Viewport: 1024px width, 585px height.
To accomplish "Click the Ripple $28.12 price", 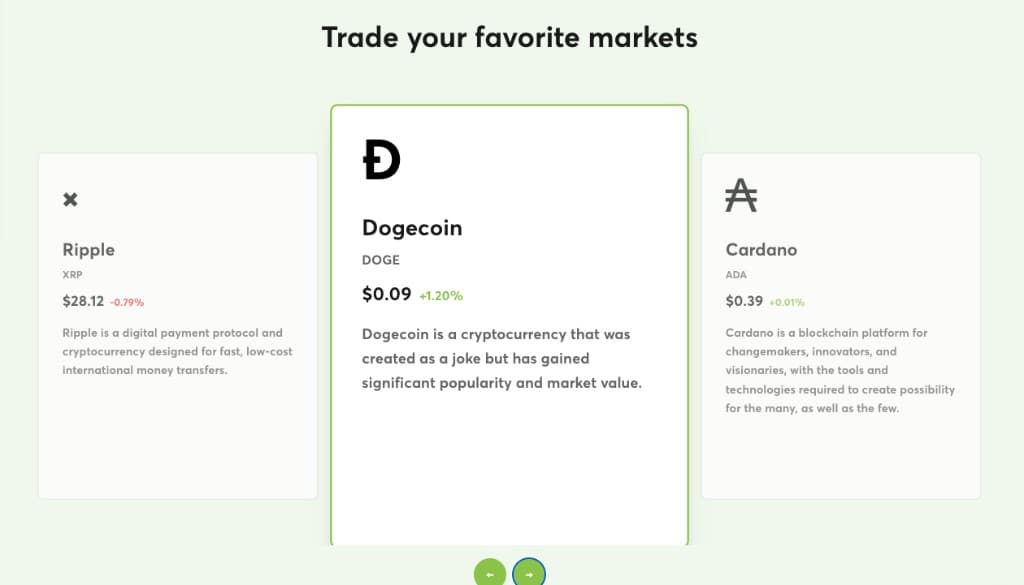I will pos(83,301).
